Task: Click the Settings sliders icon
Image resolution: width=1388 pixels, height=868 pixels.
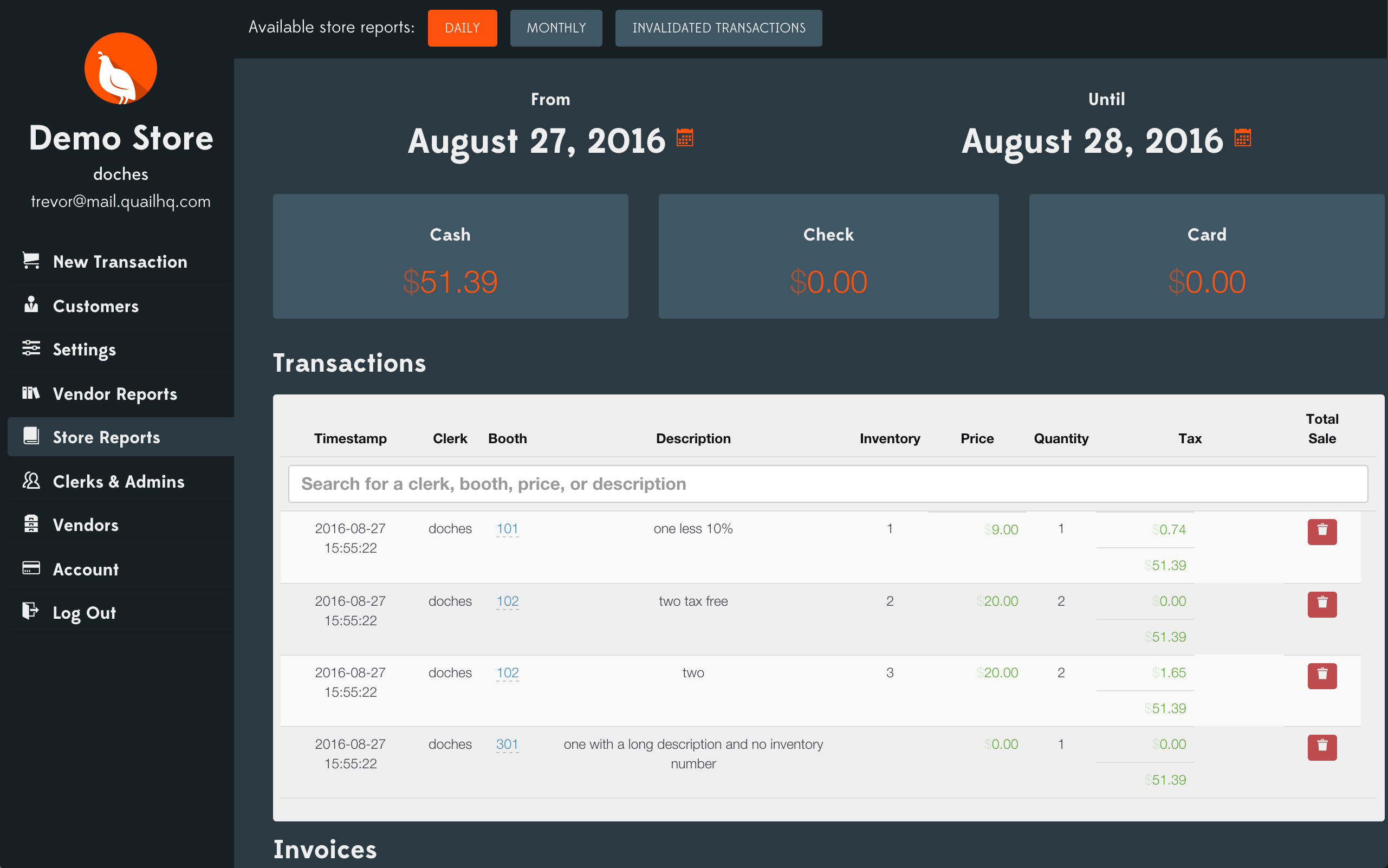Action: [31, 348]
